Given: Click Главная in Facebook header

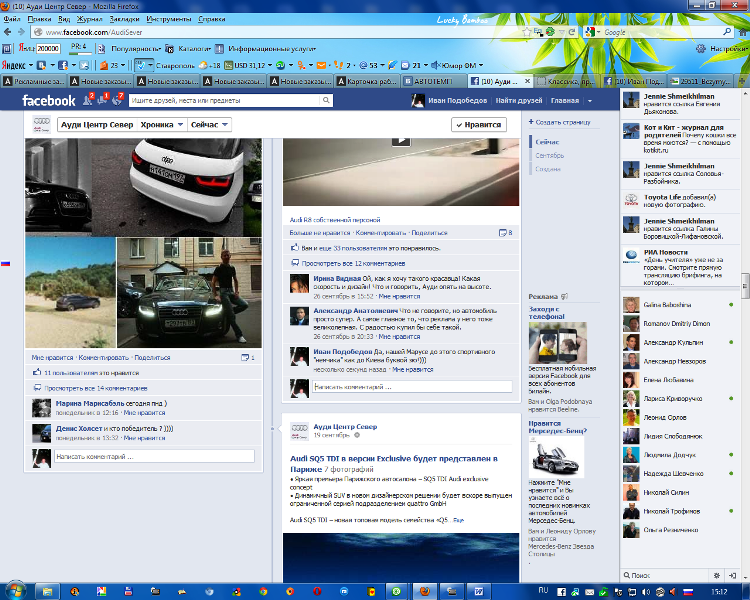Looking at the screenshot, I should coord(564,100).
